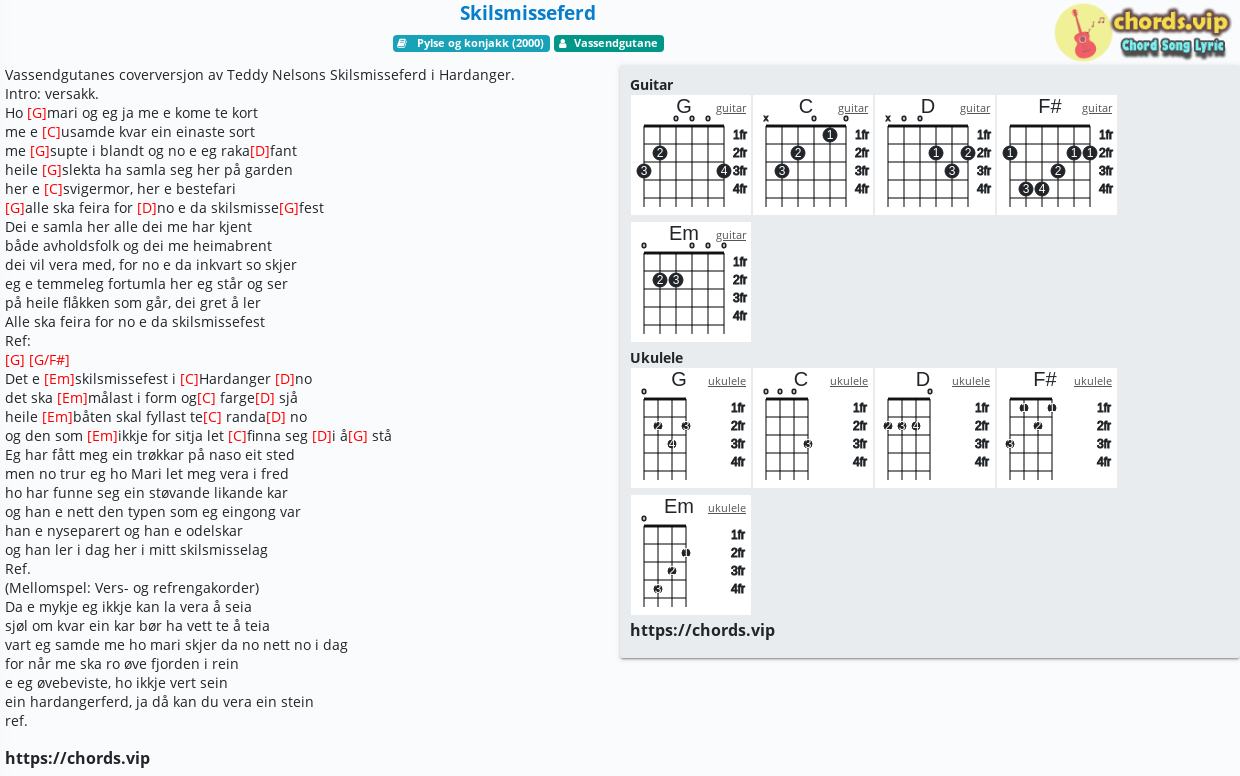Click lyric line 'Alle ska feira for no e da skilsmissefest'
Image resolution: width=1240 pixels, height=776 pixels.
click(135, 322)
